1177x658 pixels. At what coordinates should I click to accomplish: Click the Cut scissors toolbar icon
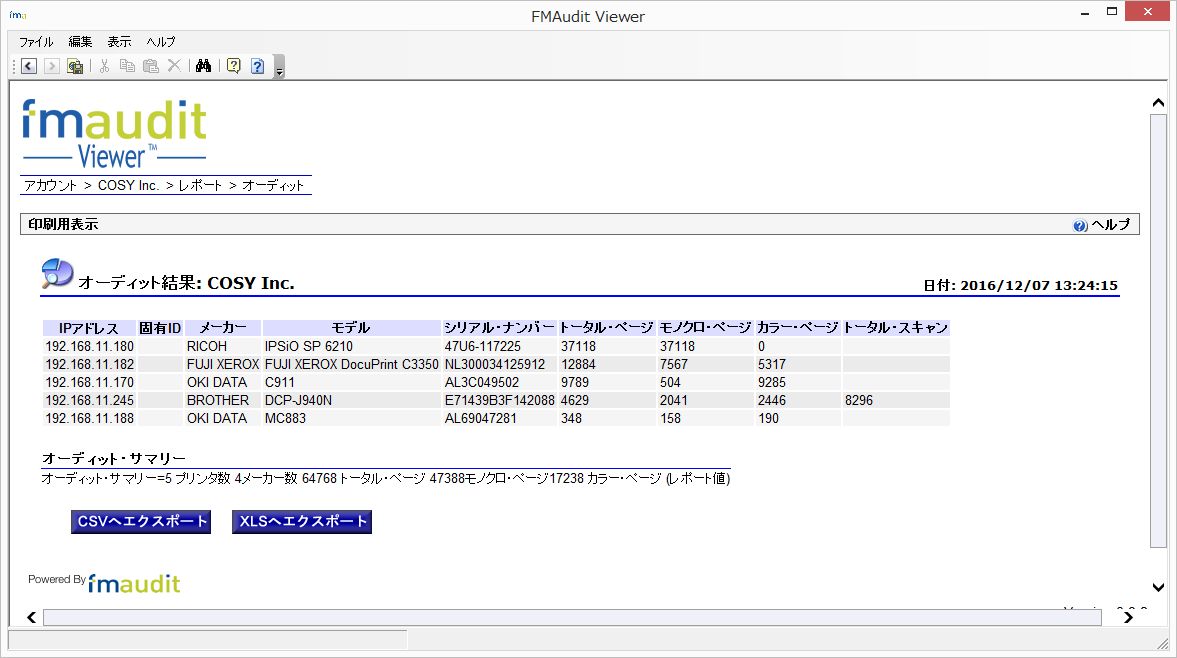[x=104, y=66]
